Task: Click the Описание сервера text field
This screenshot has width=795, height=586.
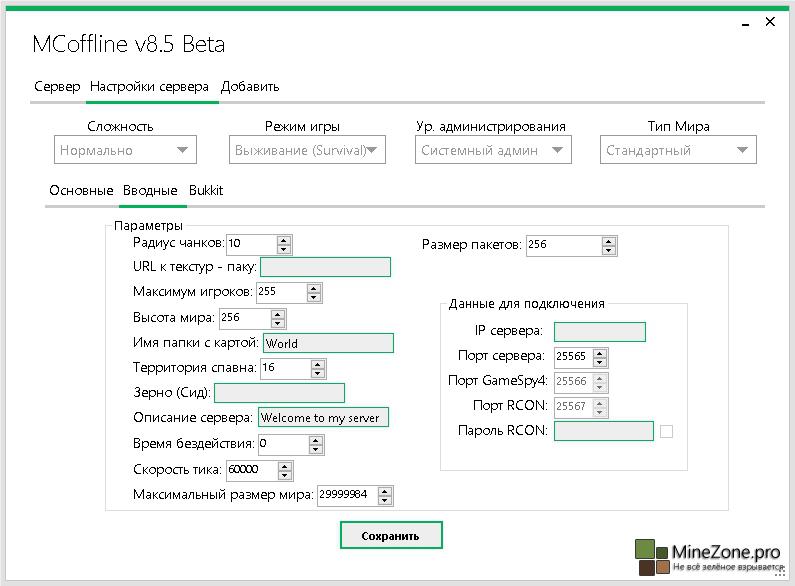Action: pyautogui.click(x=323, y=418)
